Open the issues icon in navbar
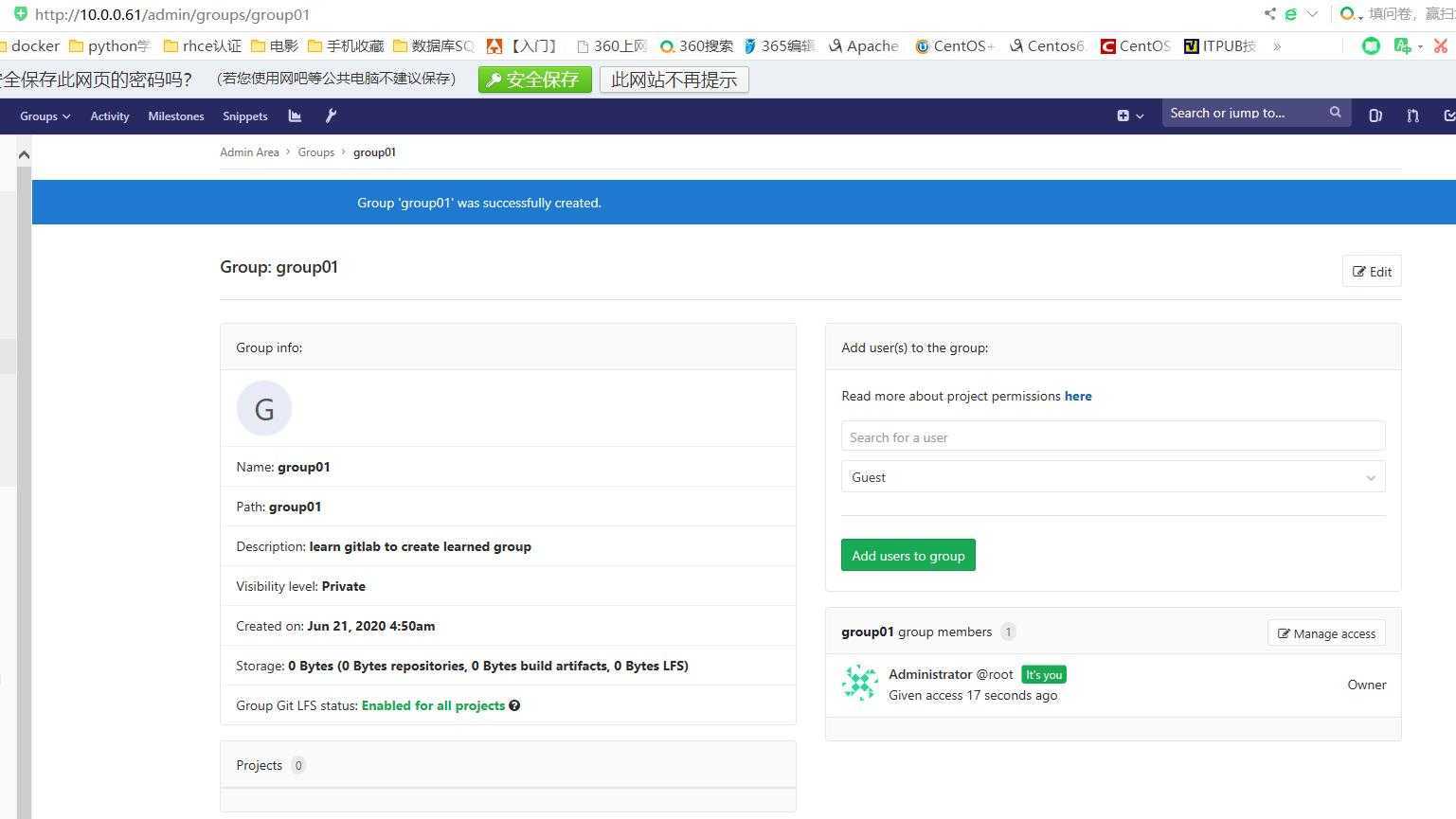The width and height of the screenshot is (1456, 819). [1375, 116]
